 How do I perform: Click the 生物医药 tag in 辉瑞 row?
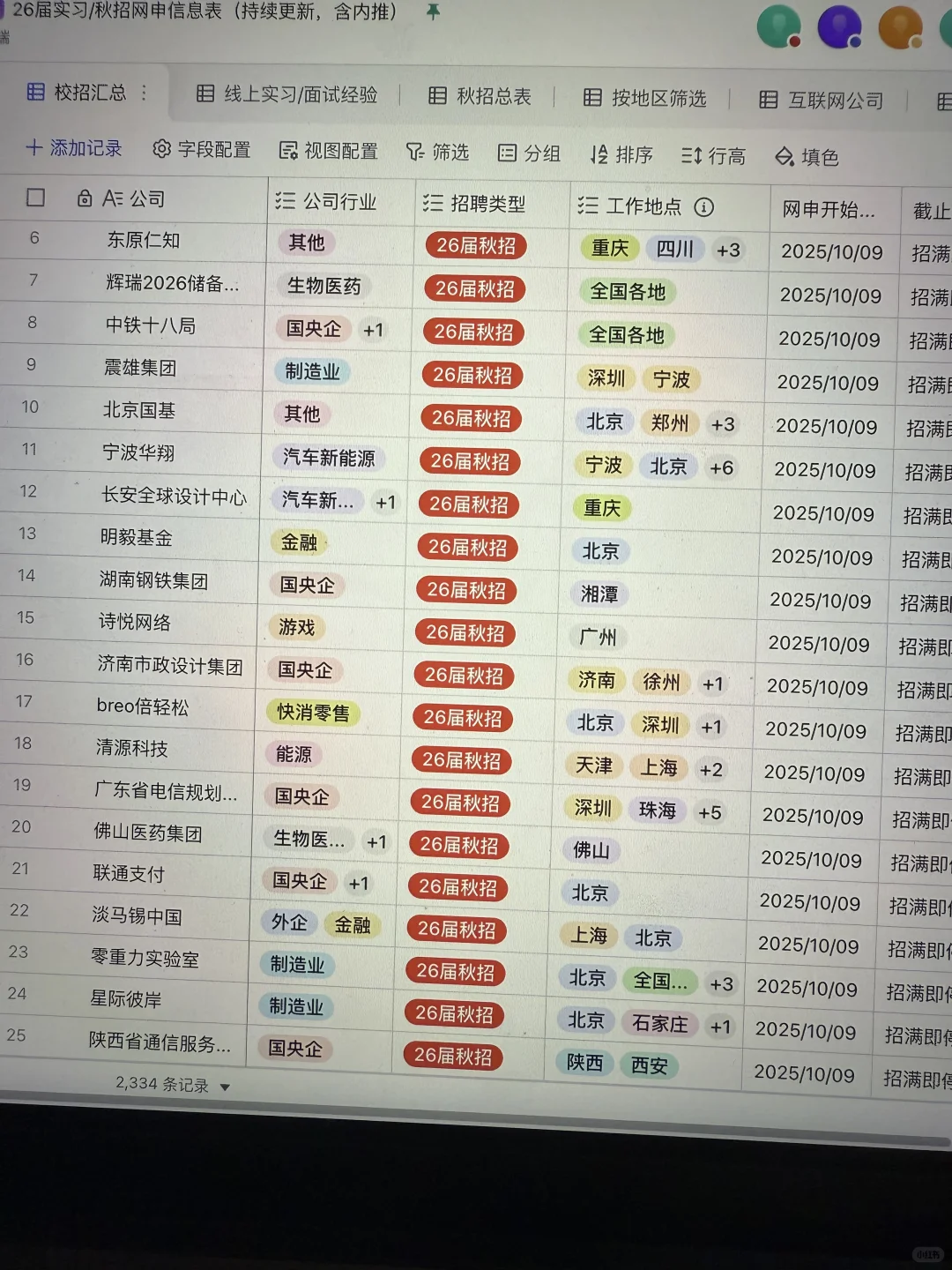coord(324,286)
